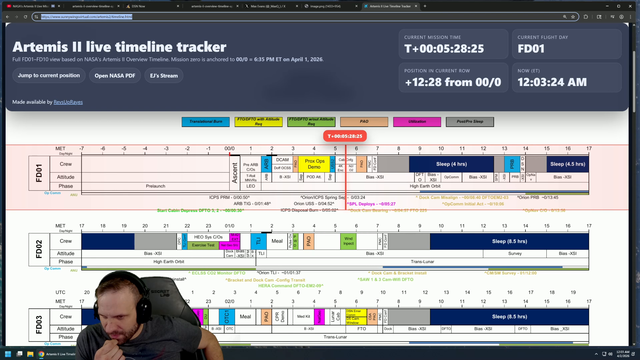Click the Current Mission Time T+00:05:28:25 value
The height and width of the screenshot is (360, 640).
444,49
